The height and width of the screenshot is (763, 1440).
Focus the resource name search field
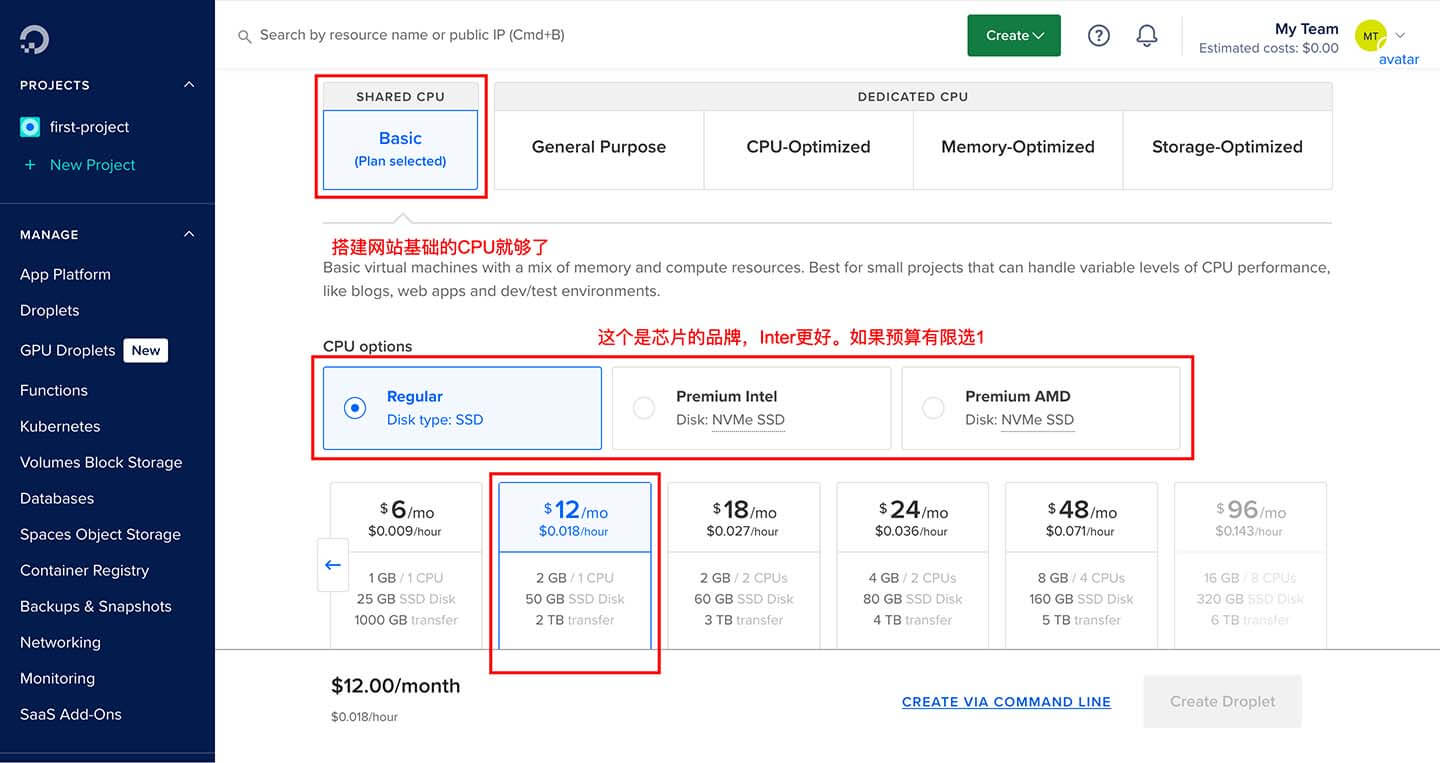pos(412,35)
